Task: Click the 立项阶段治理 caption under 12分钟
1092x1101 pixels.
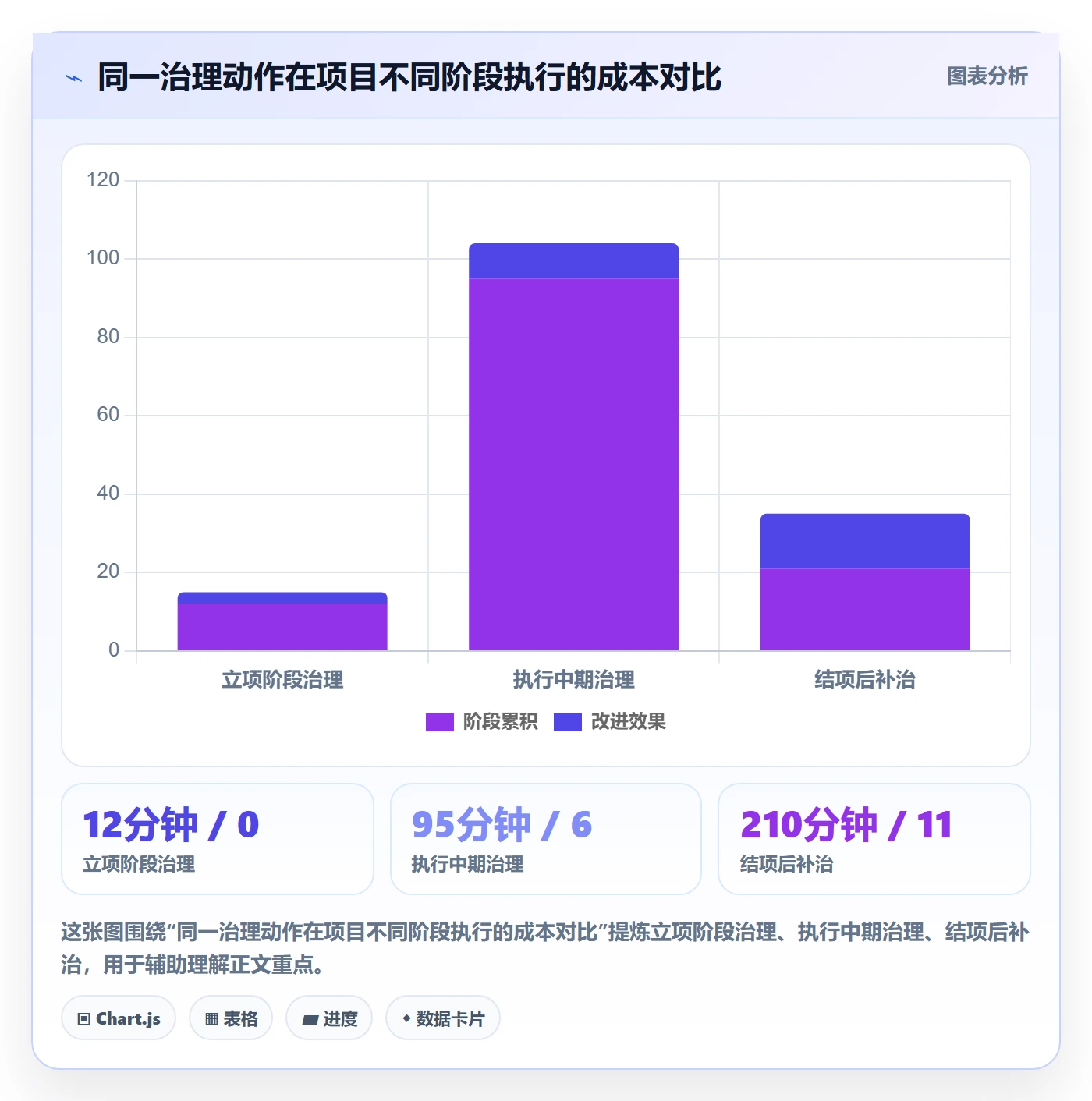Action: [x=139, y=865]
